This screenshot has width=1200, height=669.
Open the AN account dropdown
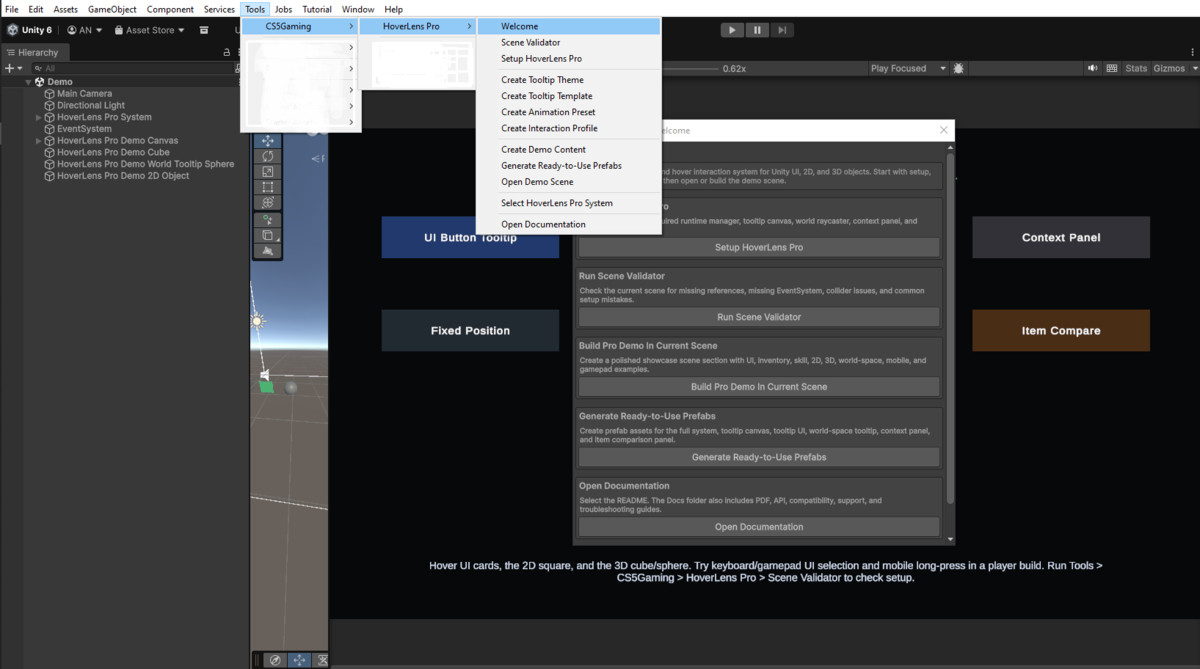(85, 30)
